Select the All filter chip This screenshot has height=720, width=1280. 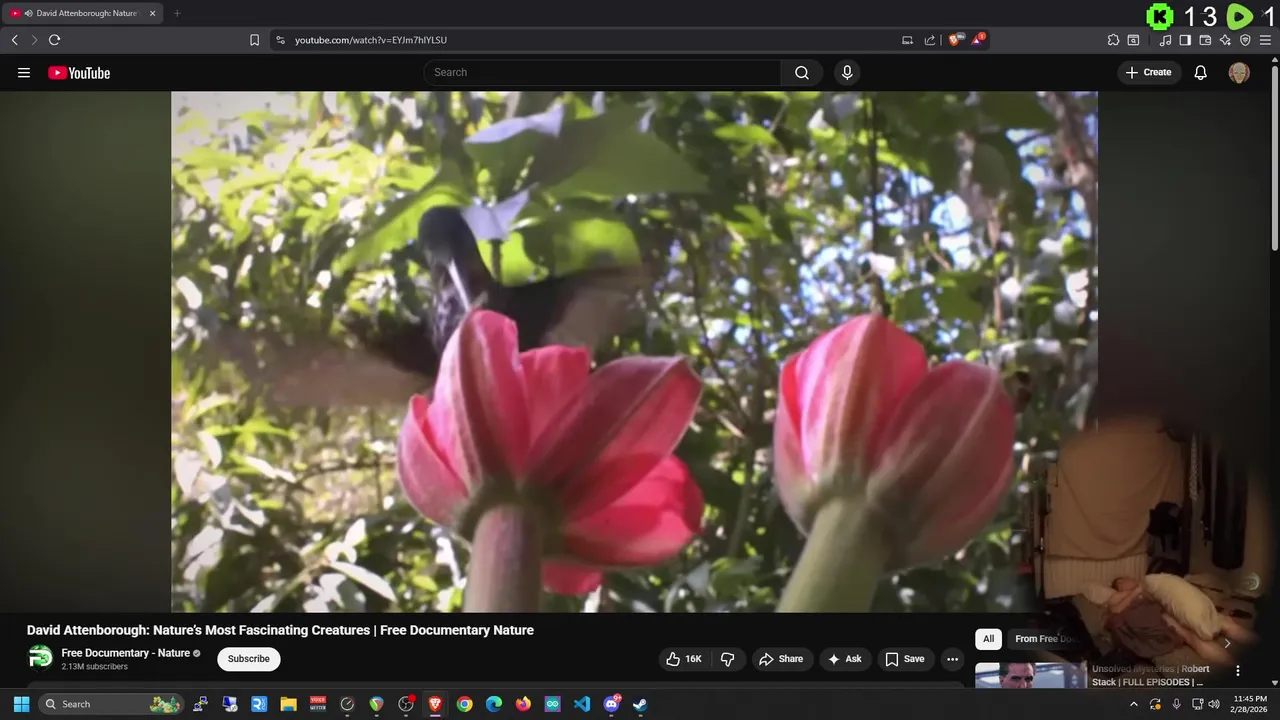pyautogui.click(x=988, y=639)
